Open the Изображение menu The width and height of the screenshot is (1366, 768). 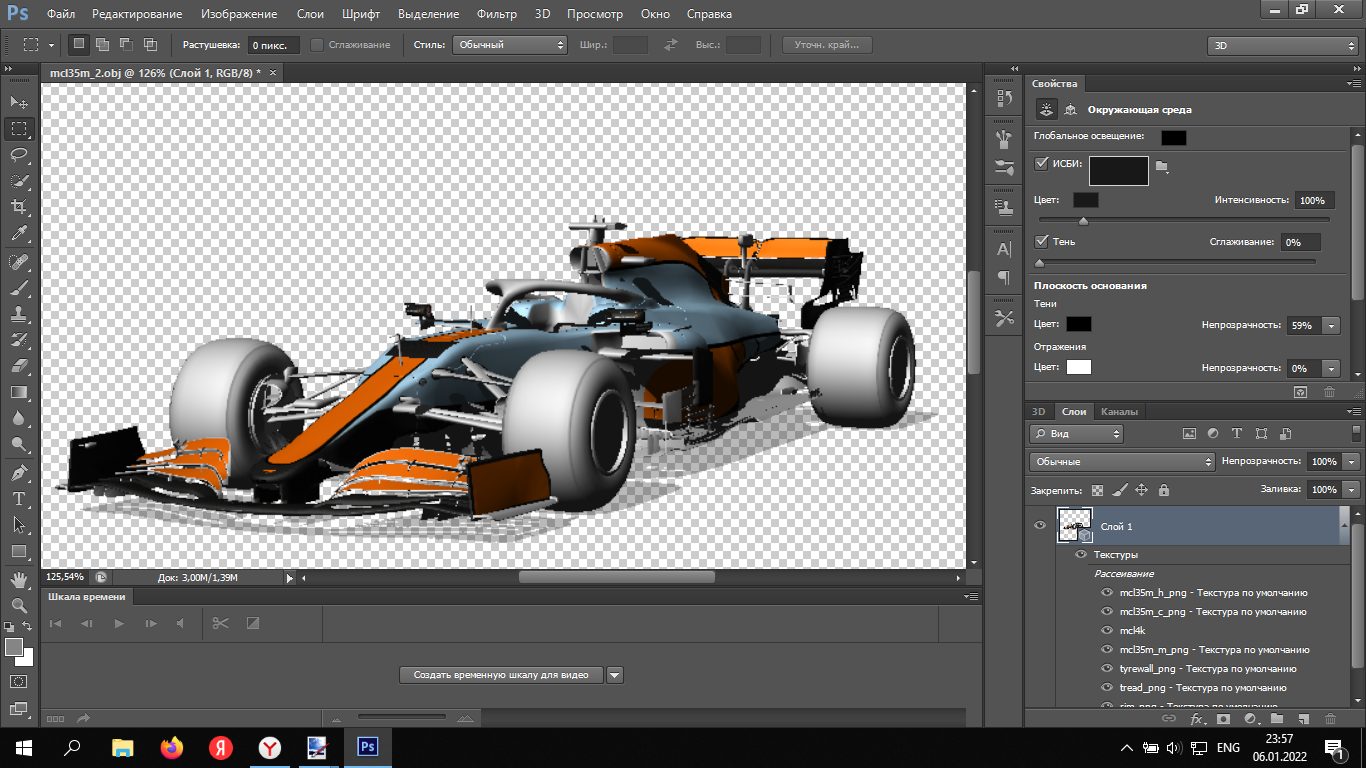click(x=238, y=14)
